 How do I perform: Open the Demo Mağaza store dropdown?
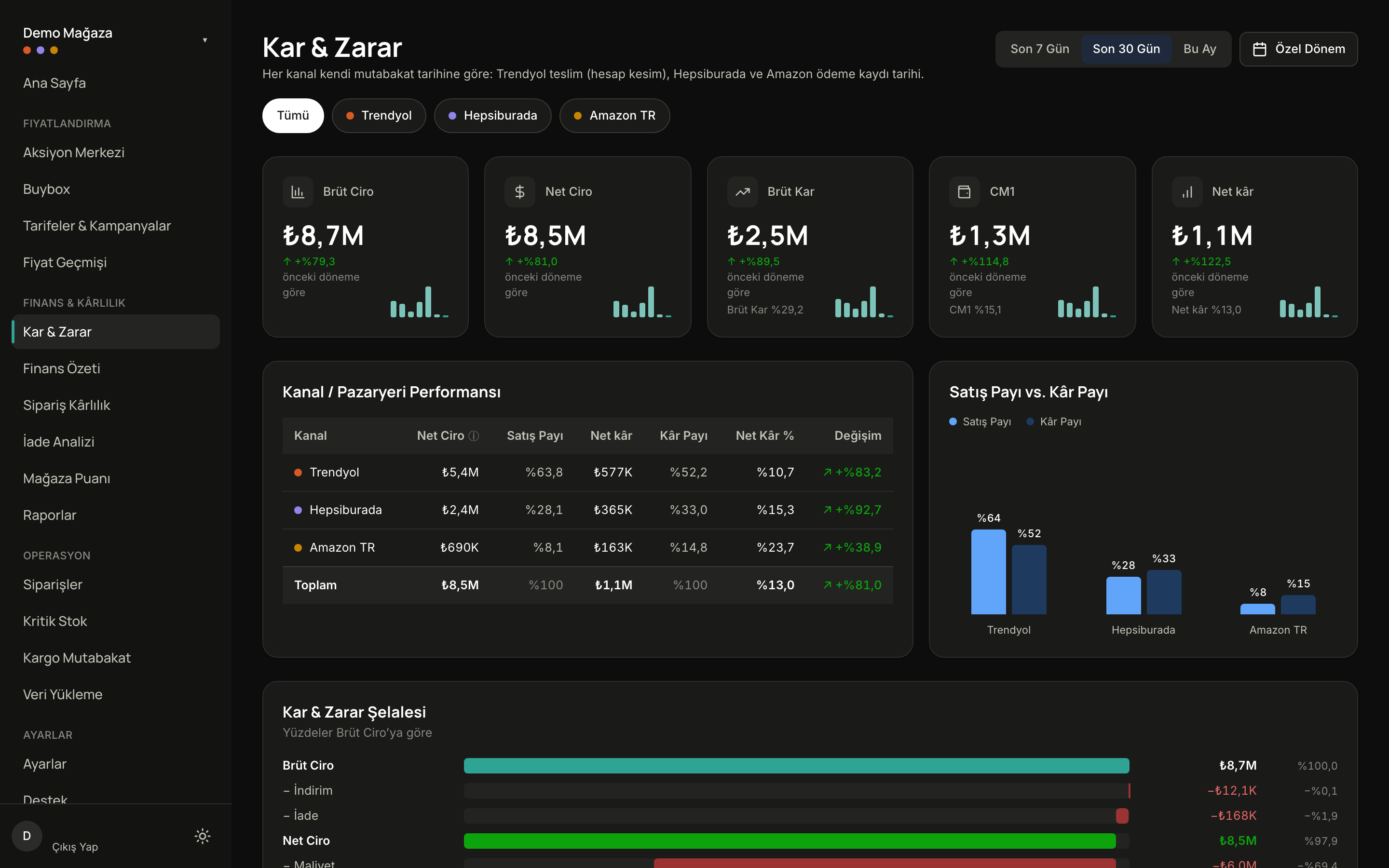pos(115,40)
